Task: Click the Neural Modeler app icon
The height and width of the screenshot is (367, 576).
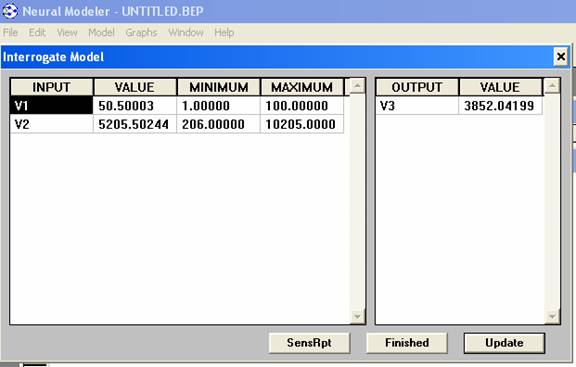Action: click(10, 11)
